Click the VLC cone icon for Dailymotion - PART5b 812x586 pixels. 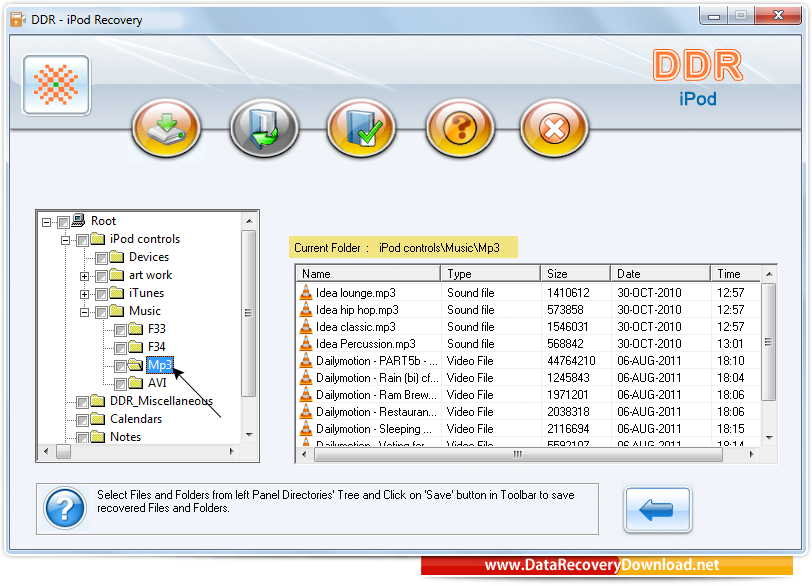[306, 361]
